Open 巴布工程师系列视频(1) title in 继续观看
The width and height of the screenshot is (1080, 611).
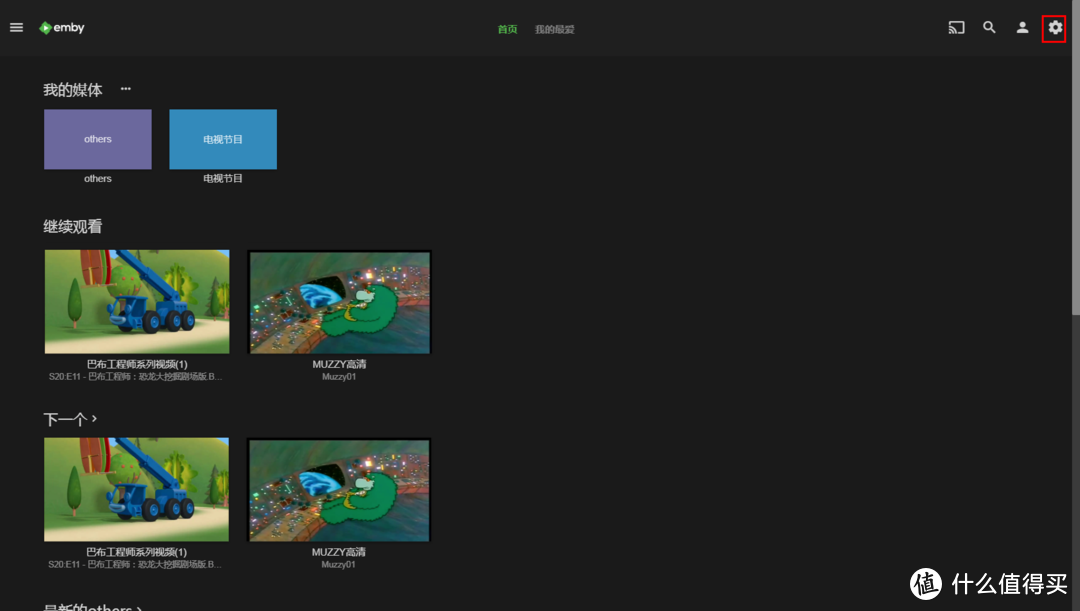[137, 364]
